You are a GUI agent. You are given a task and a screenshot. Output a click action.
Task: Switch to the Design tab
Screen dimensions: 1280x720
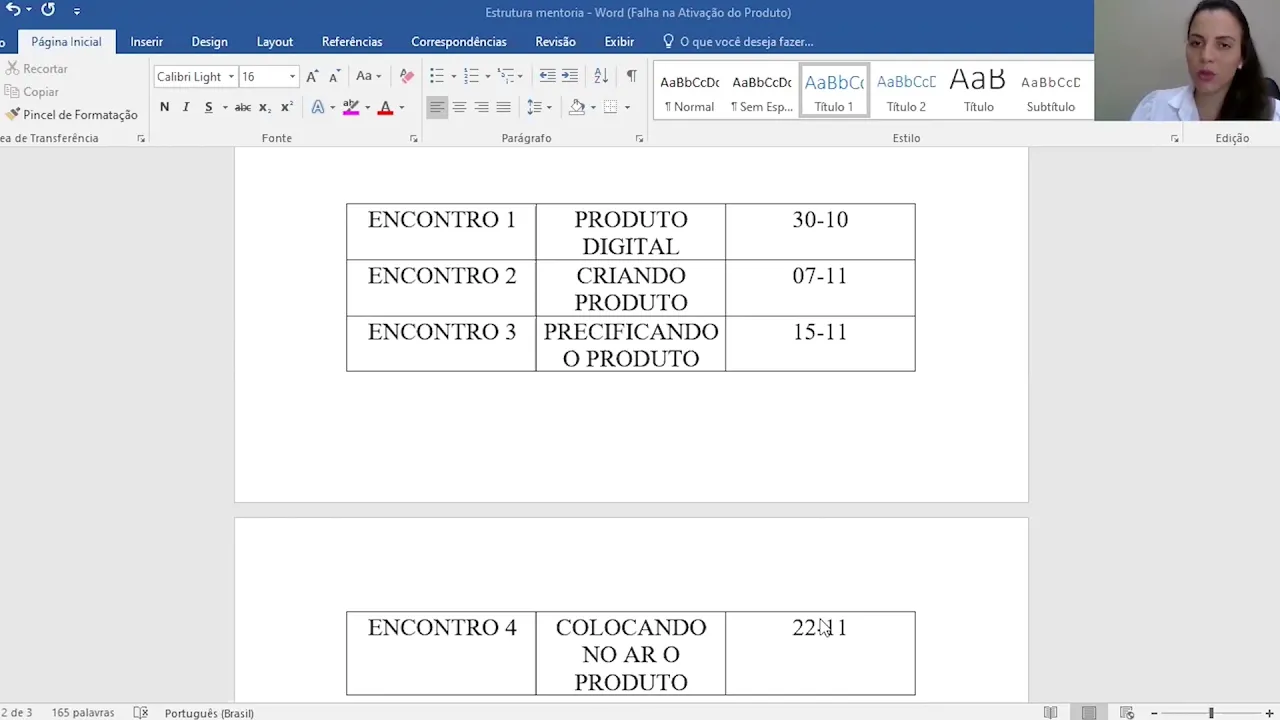click(x=209, y=42)
